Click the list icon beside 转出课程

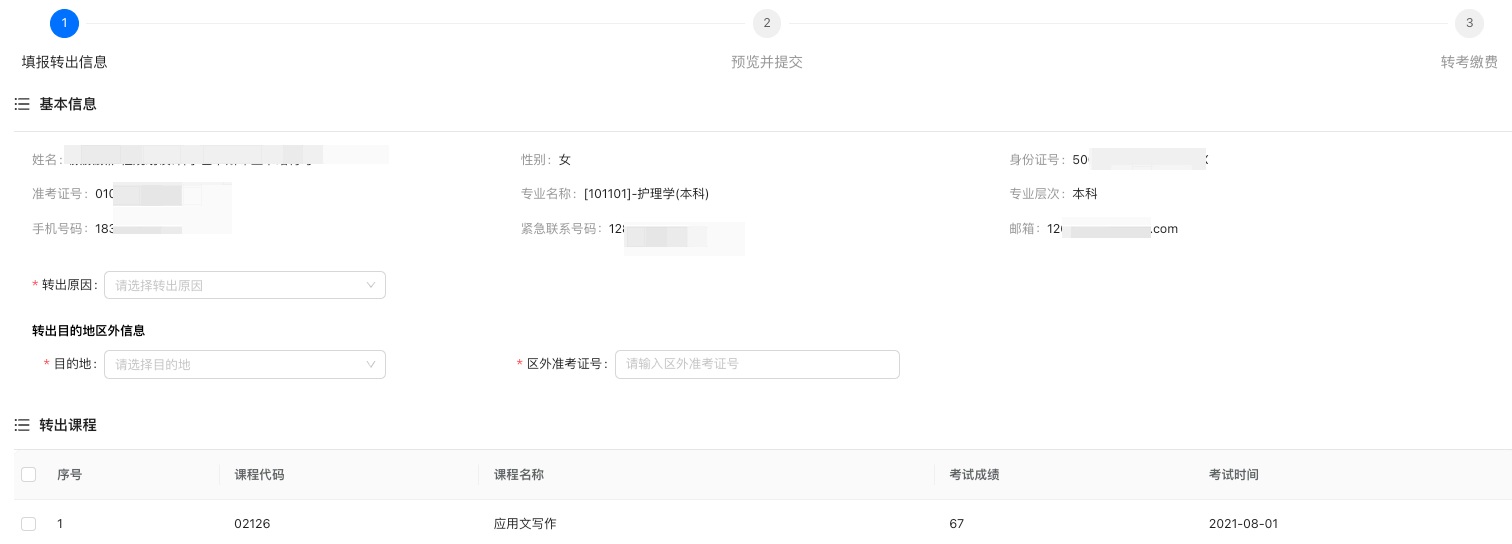coord(22,425)
